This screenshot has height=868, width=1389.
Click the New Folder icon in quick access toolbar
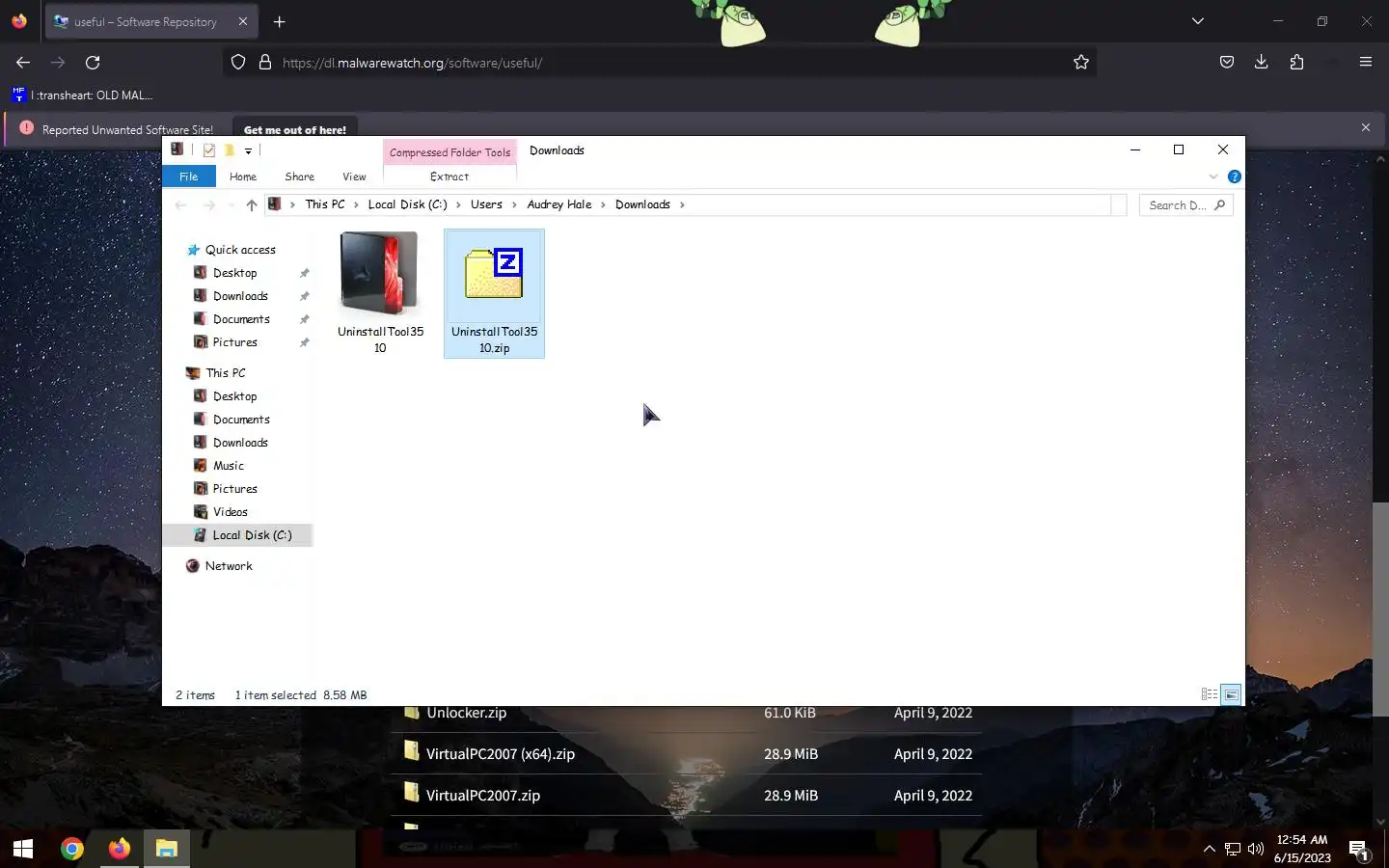[230, 149]
